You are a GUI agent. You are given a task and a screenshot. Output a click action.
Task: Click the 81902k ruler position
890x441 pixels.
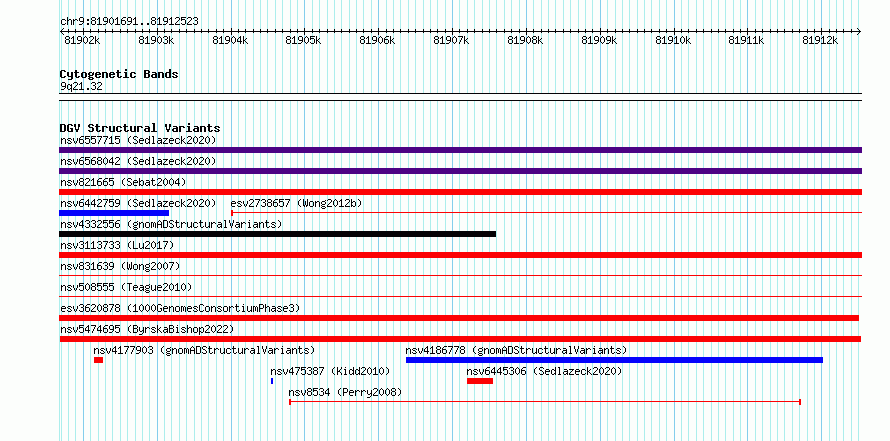[83, 40]
